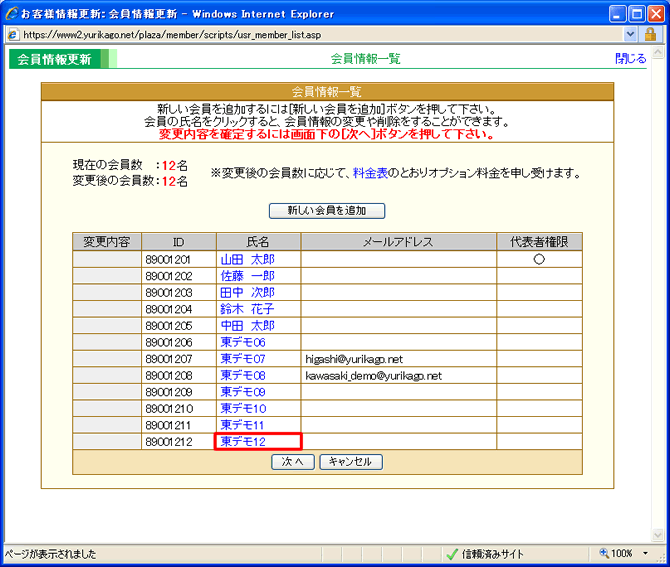The height and width of the screenshot is (567, 670).
Task: Open member 田中 次郎
Action: (x=247, y=293)
